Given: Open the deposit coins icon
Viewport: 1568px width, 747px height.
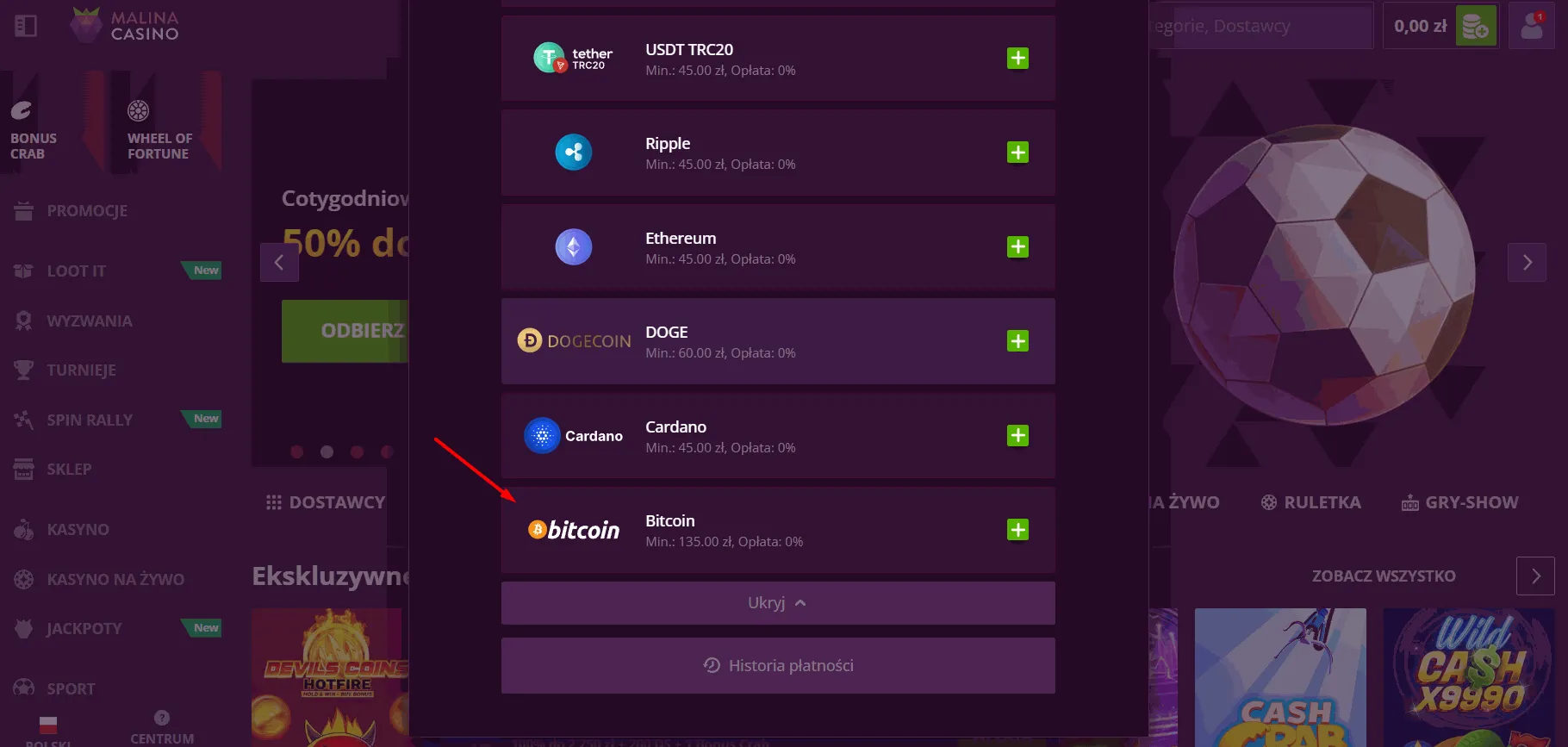Looking at the screenshot, I should 1476,26.
